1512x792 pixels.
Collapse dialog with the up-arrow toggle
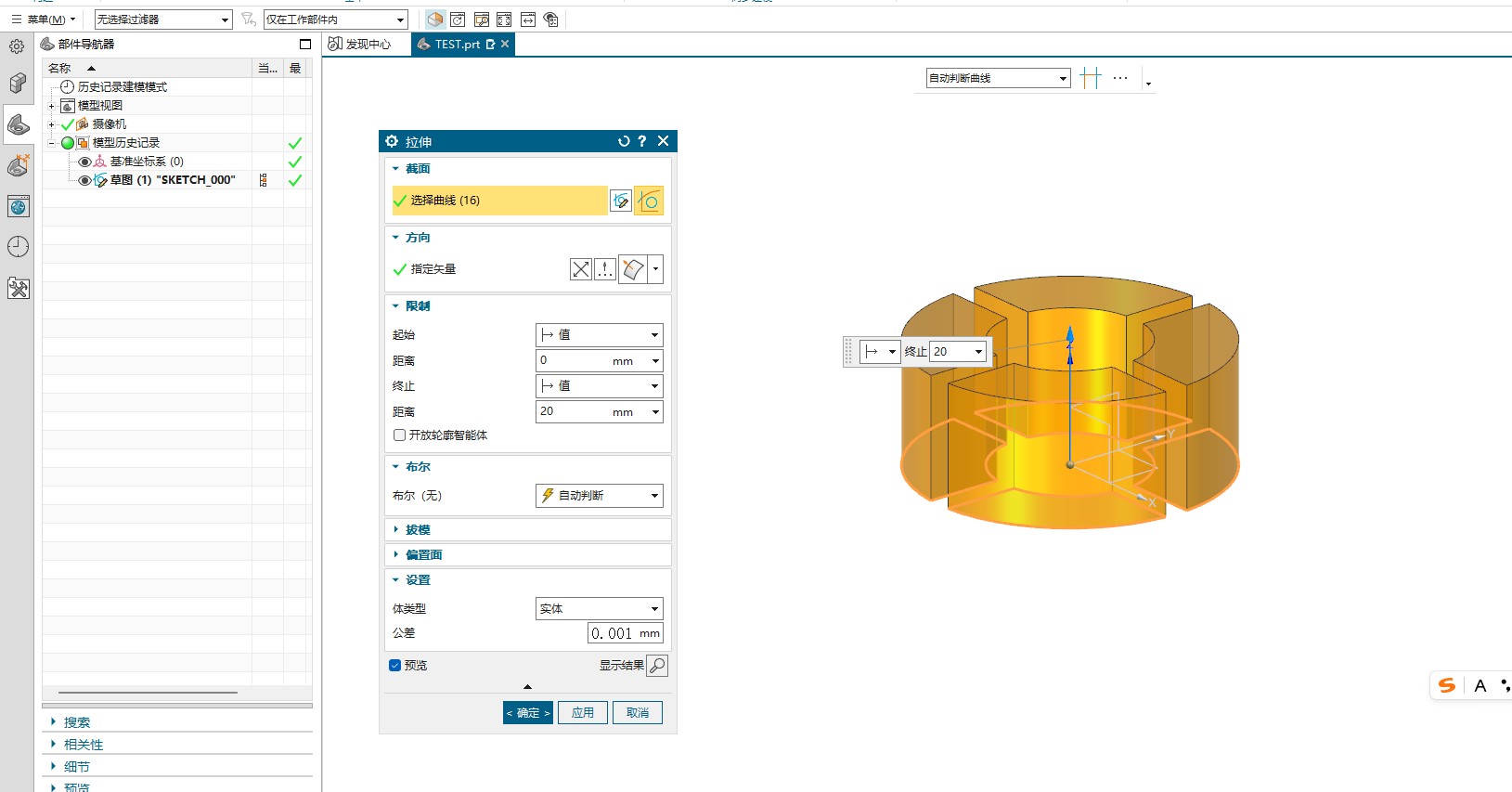(527, 687)
